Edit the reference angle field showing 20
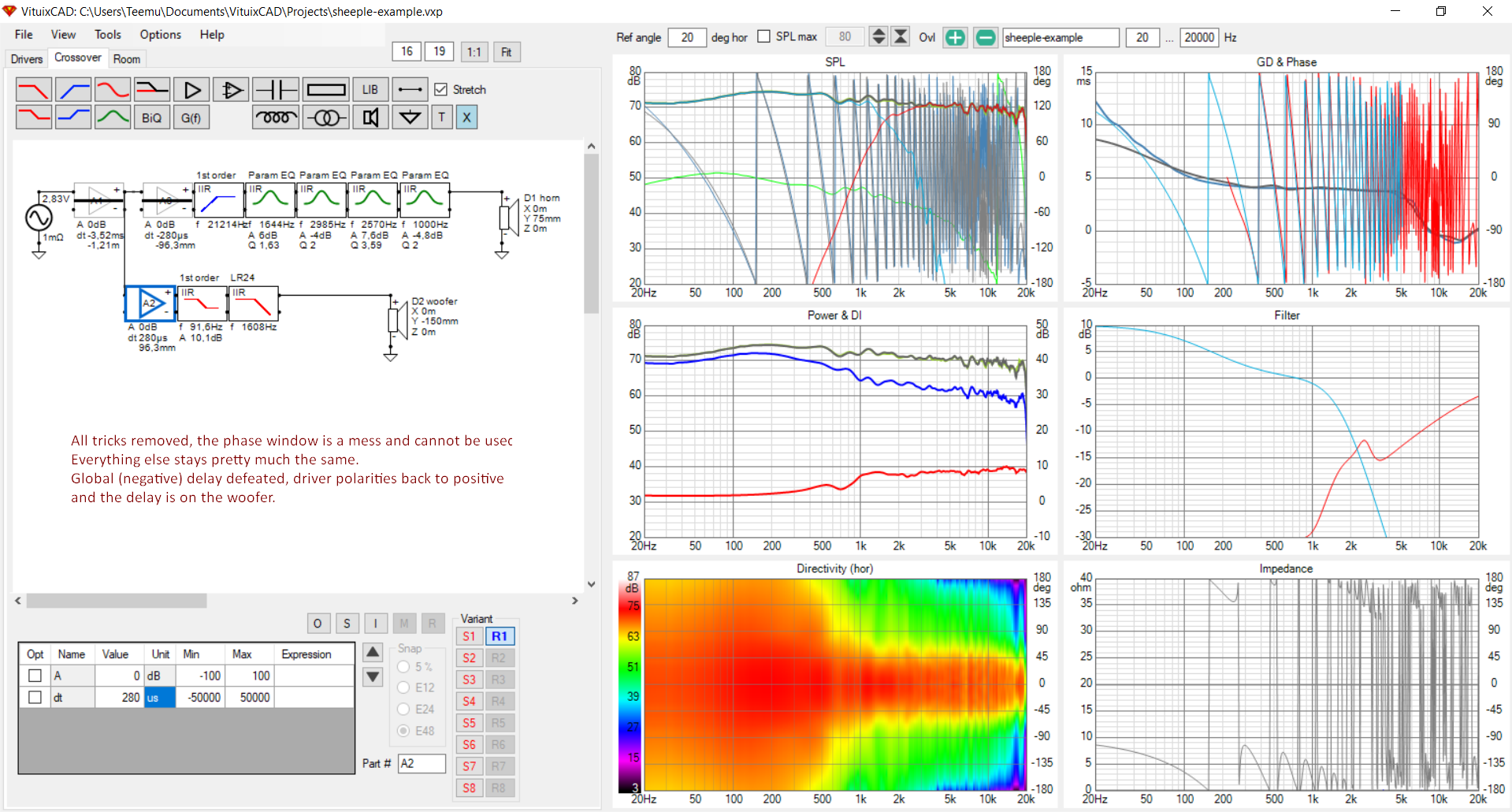Viewport: 1512px width, 812px height. 687,37
